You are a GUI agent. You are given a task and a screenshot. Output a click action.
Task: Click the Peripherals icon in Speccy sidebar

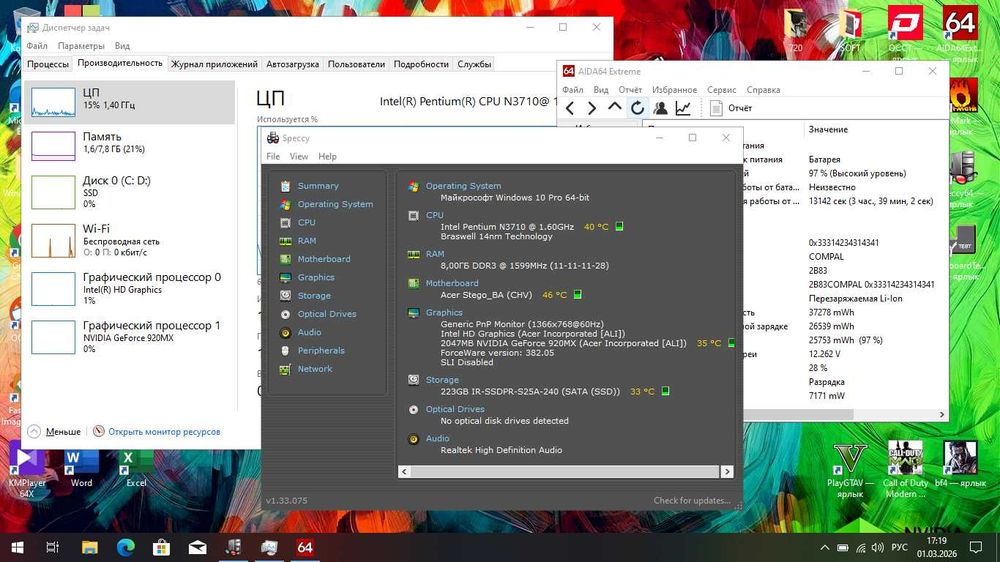pyautogui.click(x=285, y=351)
